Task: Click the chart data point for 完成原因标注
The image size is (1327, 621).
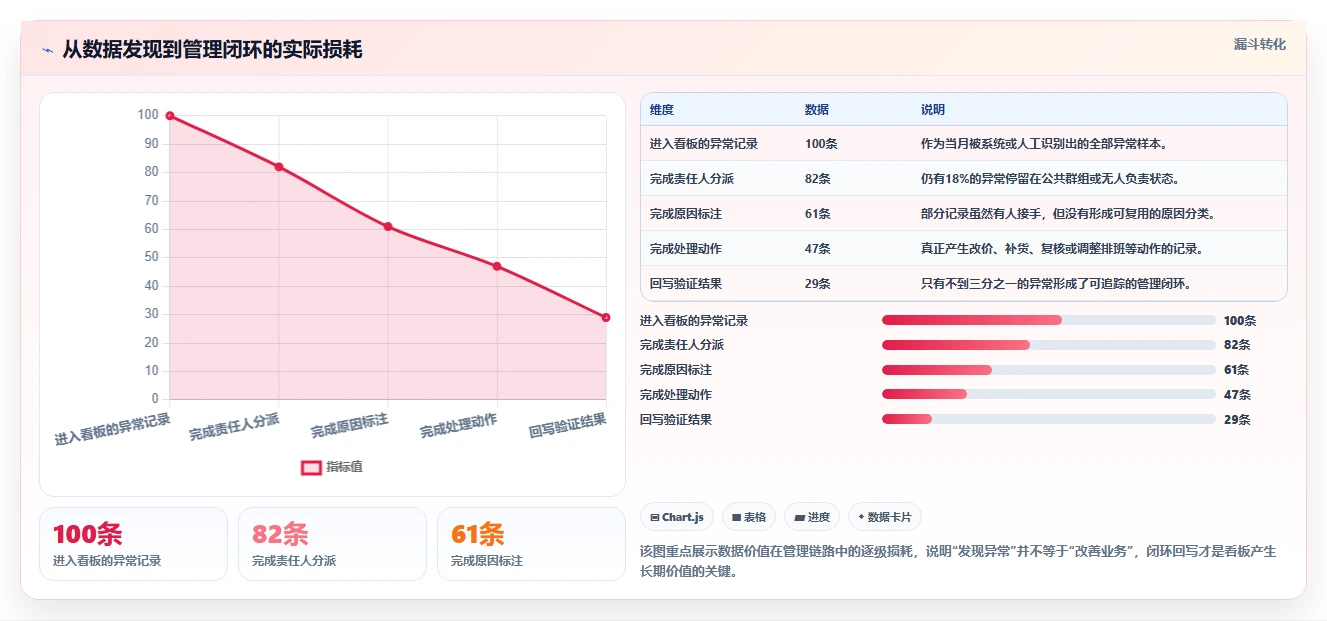Action: (388, 226)
